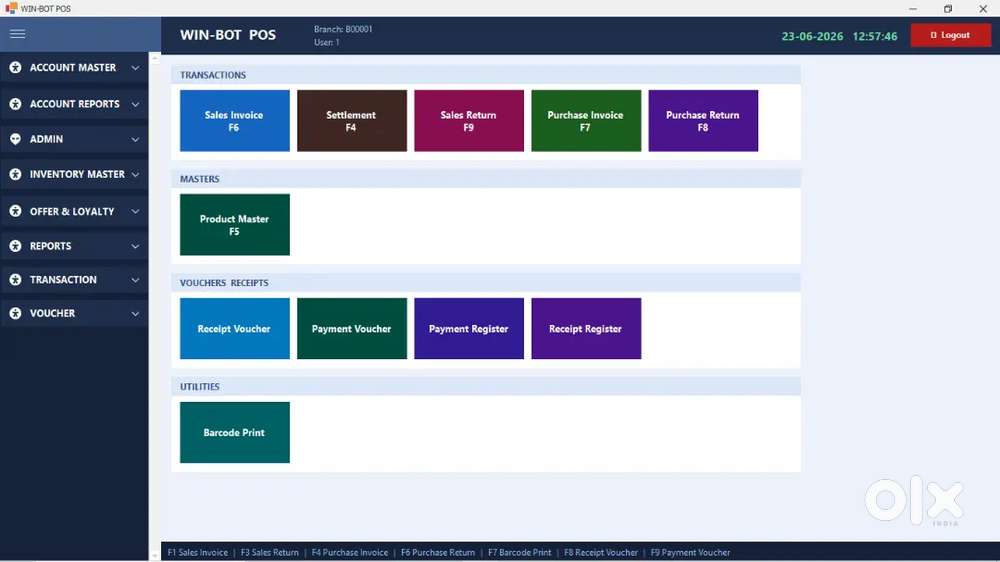The height and width of the screenshot is (562, 1000).
Task: Open the Barcode Print utility tile
Action: point(235,433)
